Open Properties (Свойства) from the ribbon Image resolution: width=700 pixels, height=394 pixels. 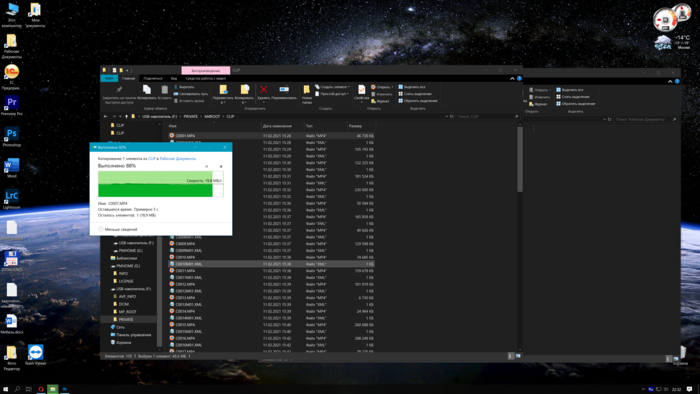point(362,90)
